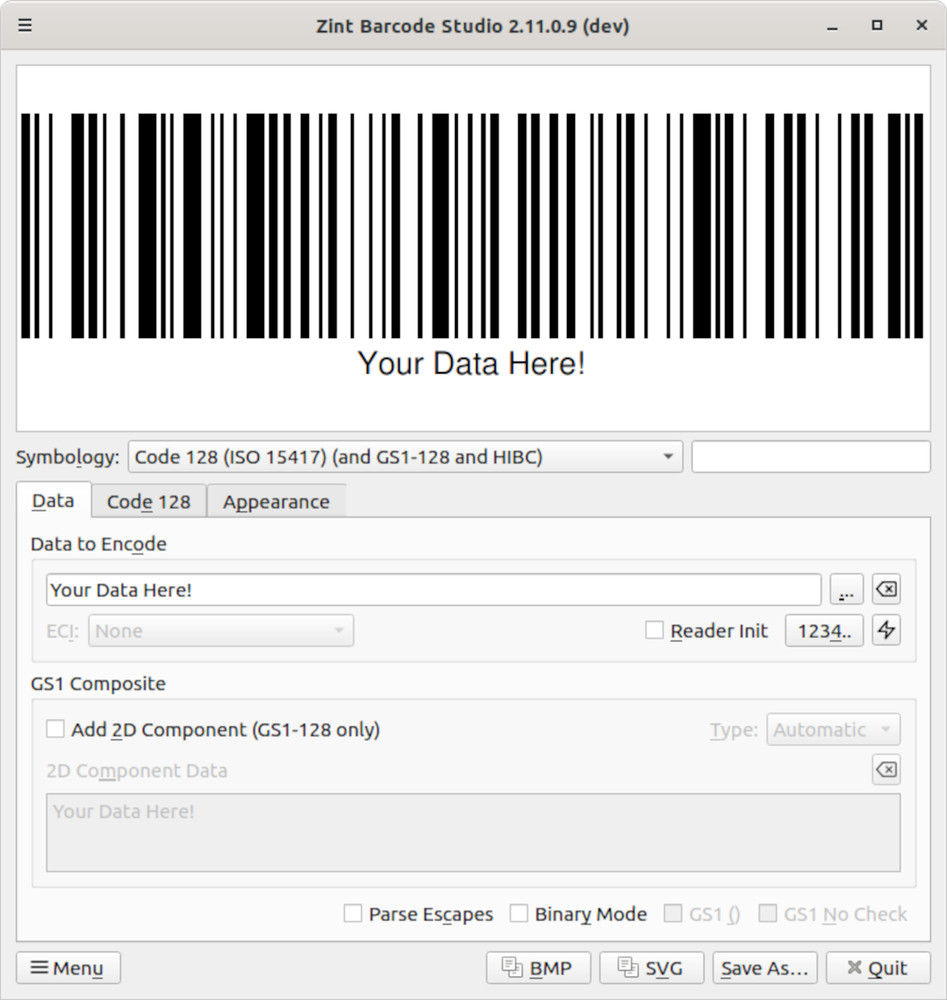Click Save As to save the barcode
This screenshot has width=947, height=1000.
pos(764,967)
